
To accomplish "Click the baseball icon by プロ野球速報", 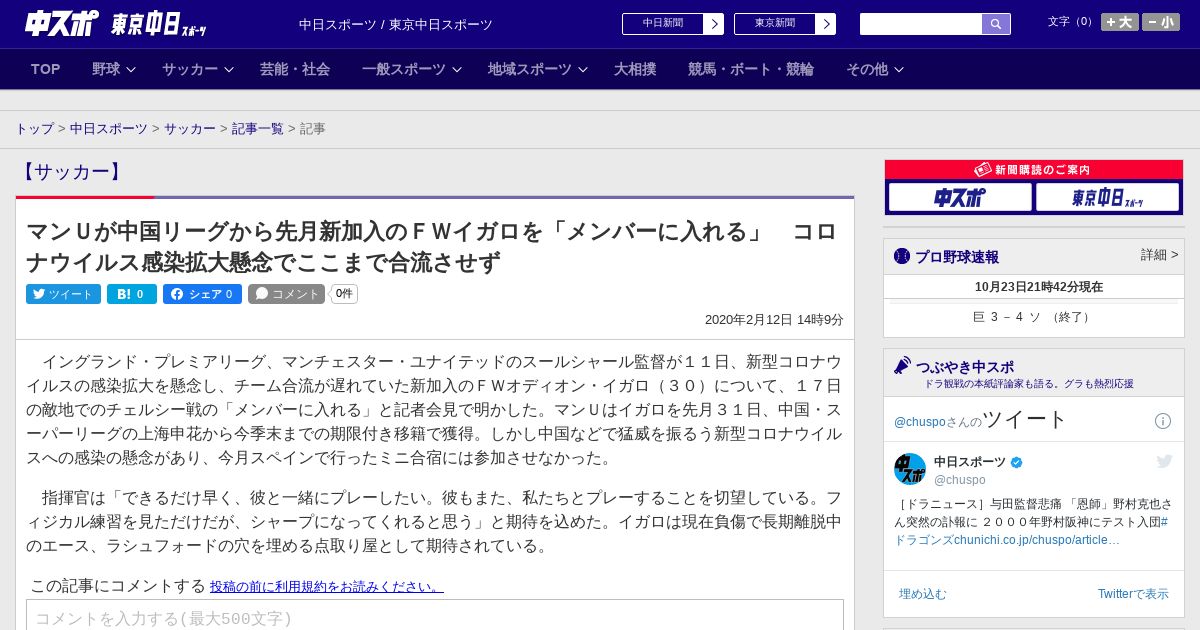I will click(902, 256).
